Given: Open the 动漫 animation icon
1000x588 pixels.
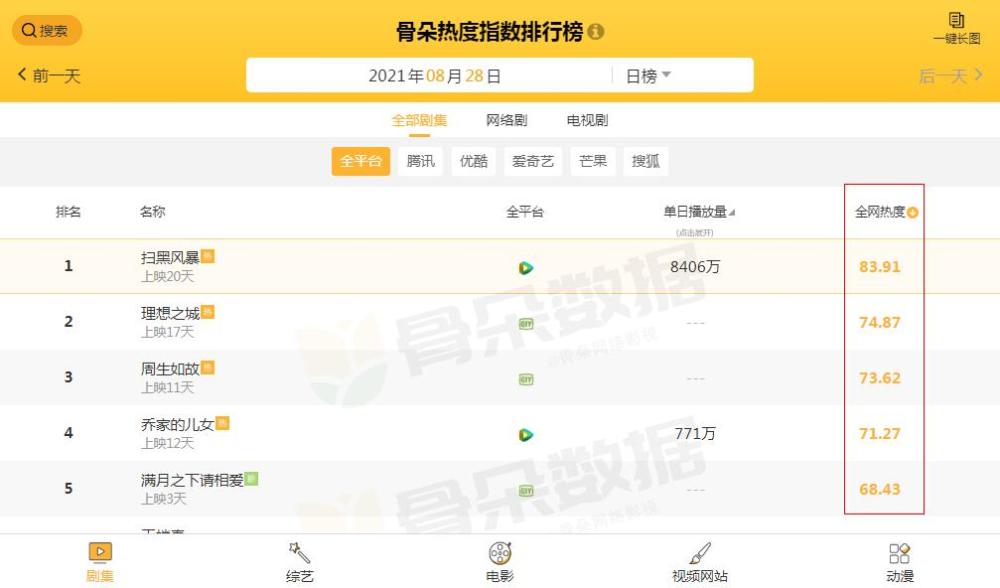Looking at the screenshot, I should [900, 552].
